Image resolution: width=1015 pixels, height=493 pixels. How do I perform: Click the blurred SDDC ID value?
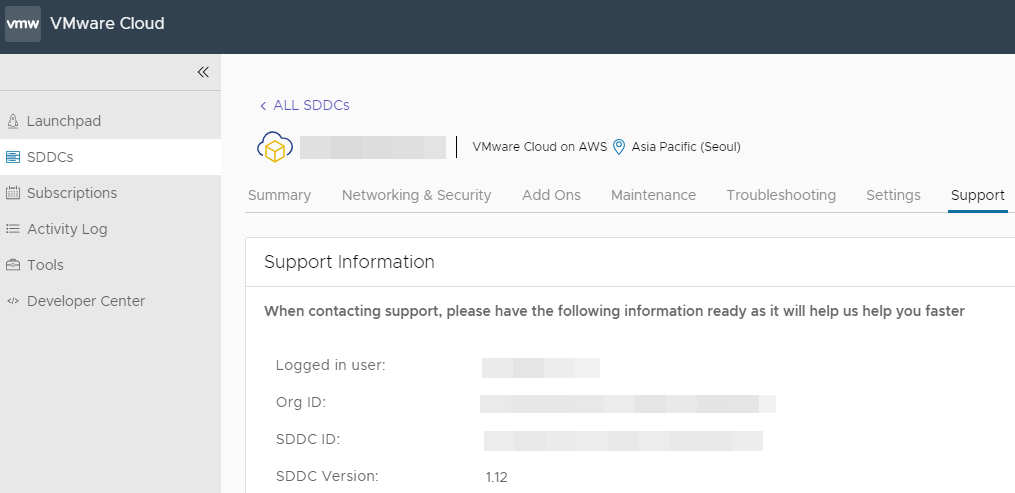pos(623,441)
